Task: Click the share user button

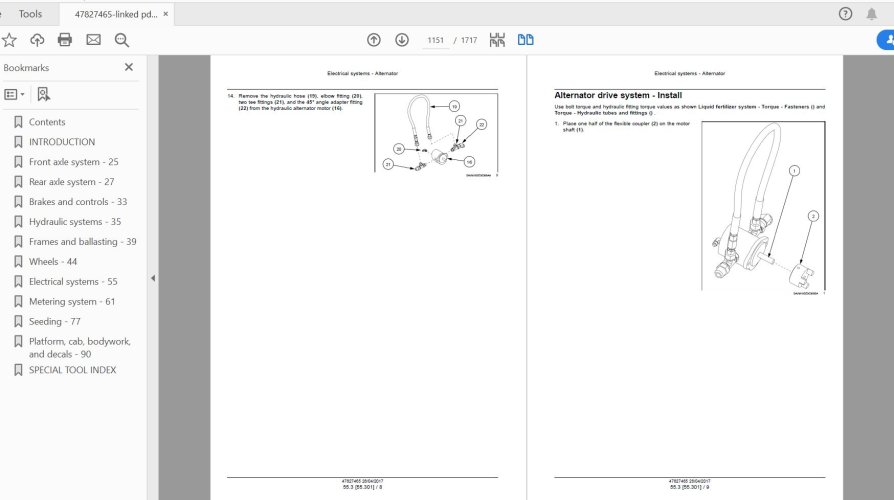Action: (x=885, y=40)
